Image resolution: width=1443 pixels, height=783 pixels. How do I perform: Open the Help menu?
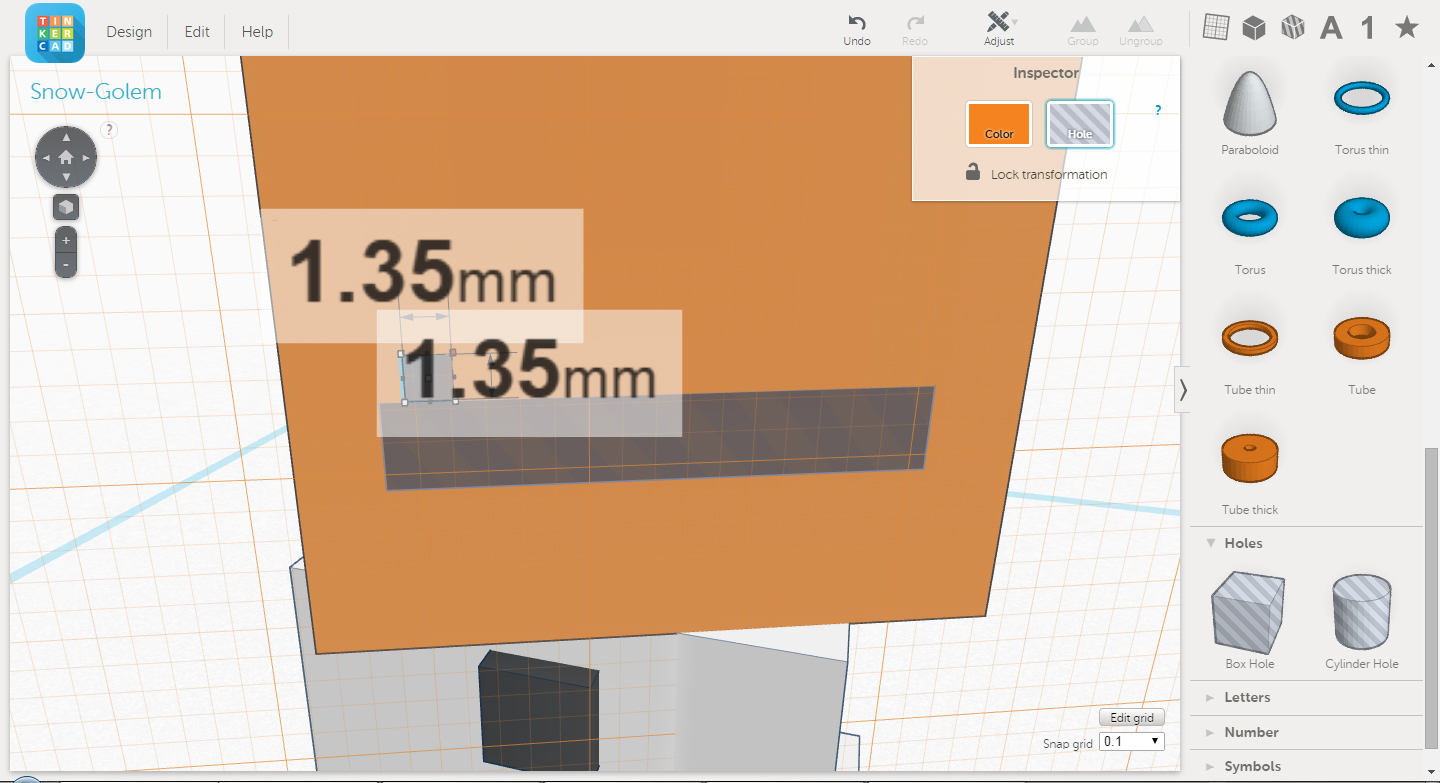(x=257, y=32)
